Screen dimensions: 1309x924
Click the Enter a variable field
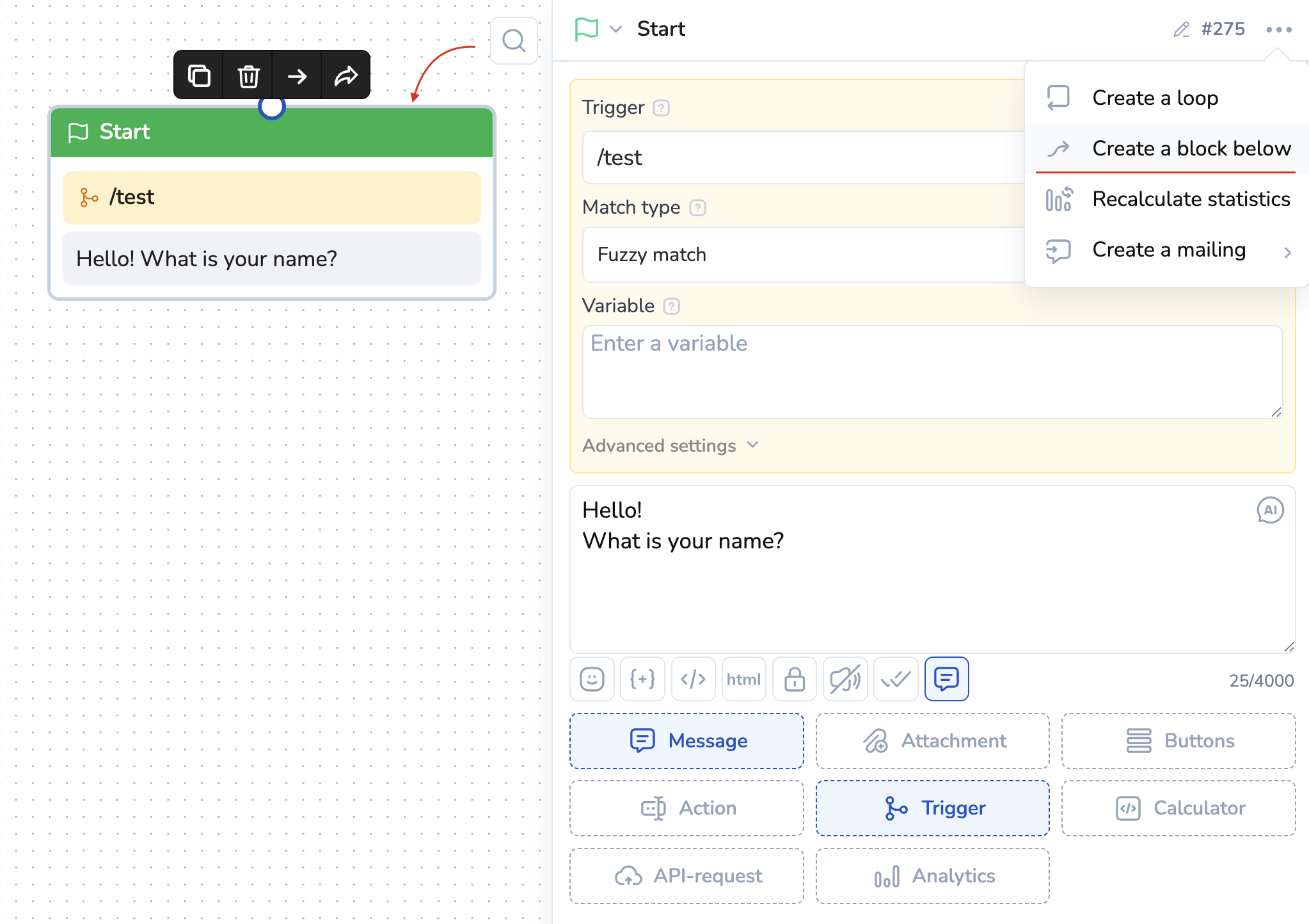pyautogui.click(x=932, y=372)
